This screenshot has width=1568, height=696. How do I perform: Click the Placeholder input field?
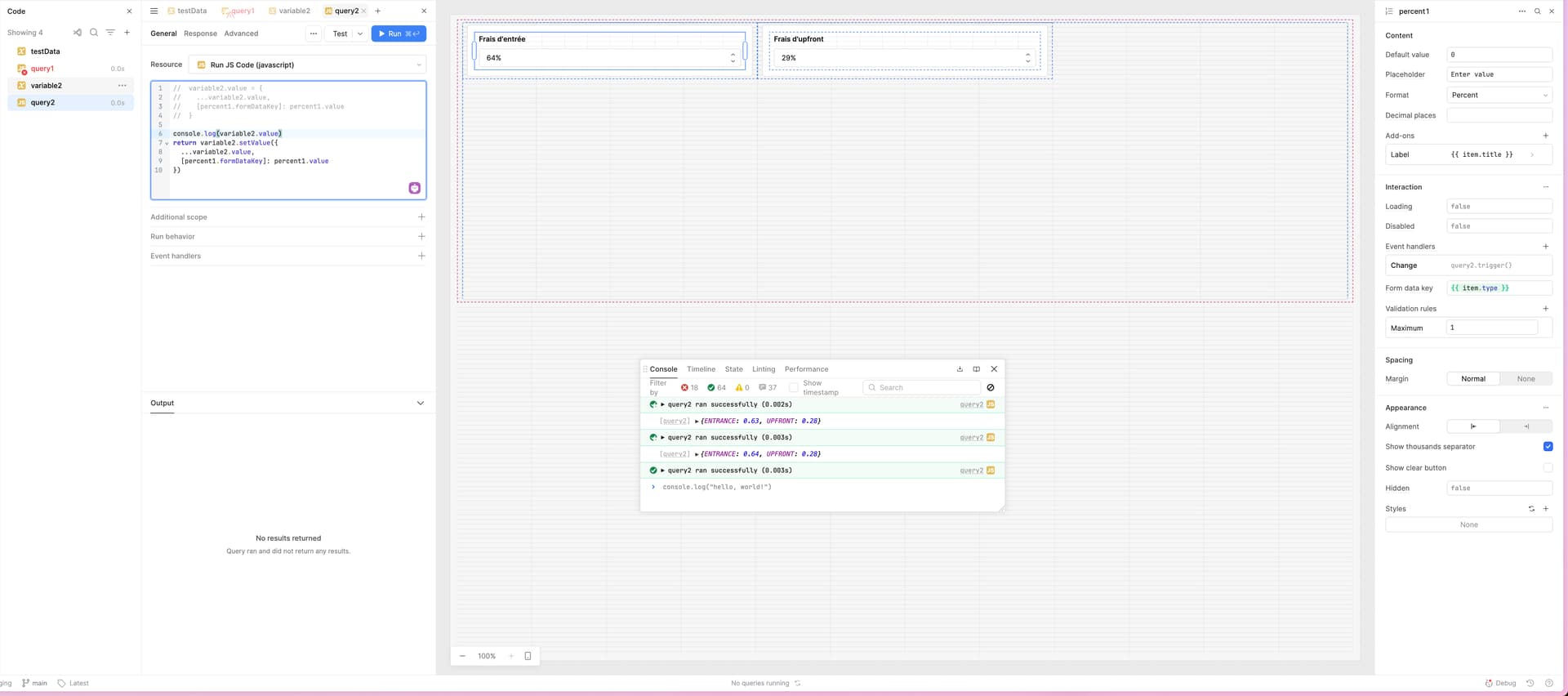click(1499, 74)
